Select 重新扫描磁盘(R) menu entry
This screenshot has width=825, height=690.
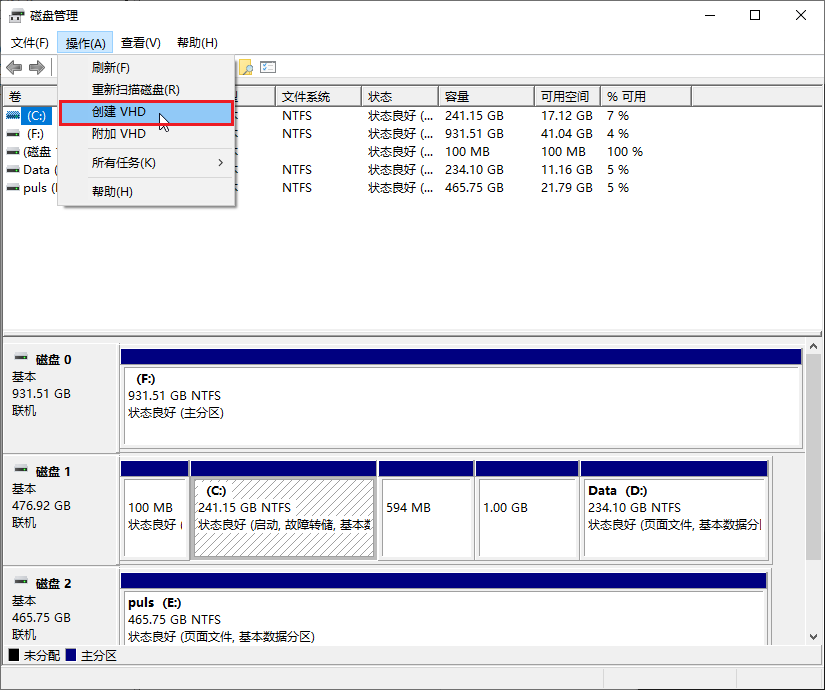pos(136,90)
